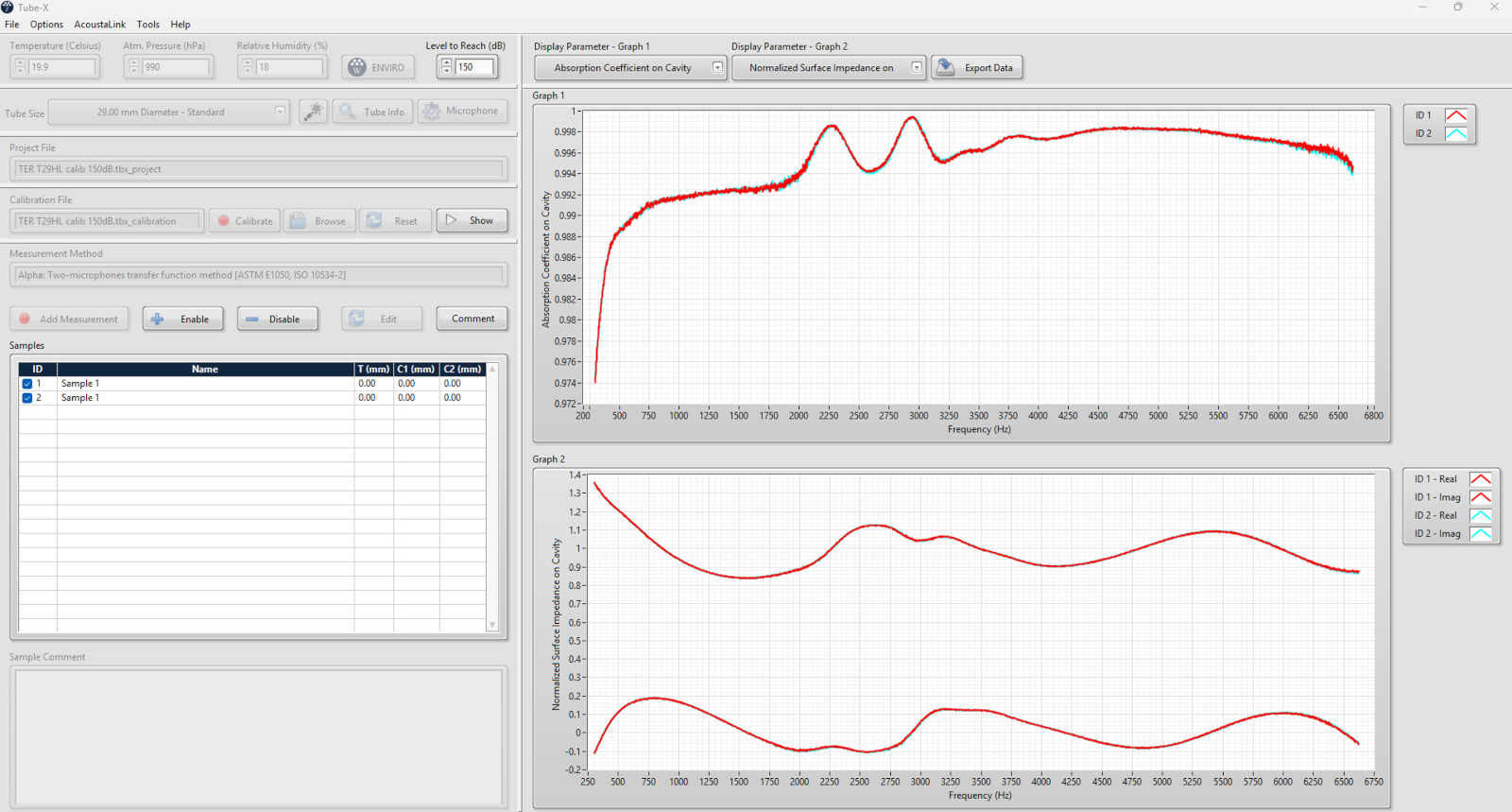
Task: Click the Temperature value field
Action: click(62, 67)
